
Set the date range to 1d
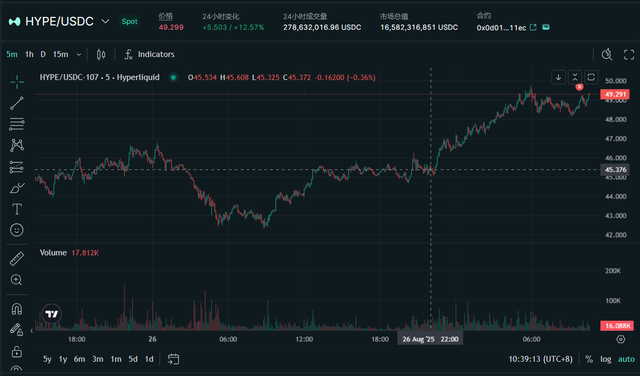pyautogui.click(x=149, y=359)
